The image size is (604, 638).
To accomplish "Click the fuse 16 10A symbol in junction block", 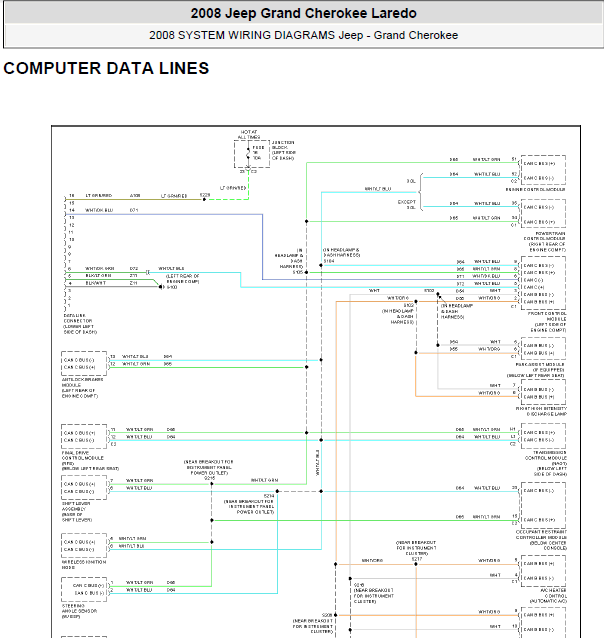I will pyautogui.click(x=249, y=153).
